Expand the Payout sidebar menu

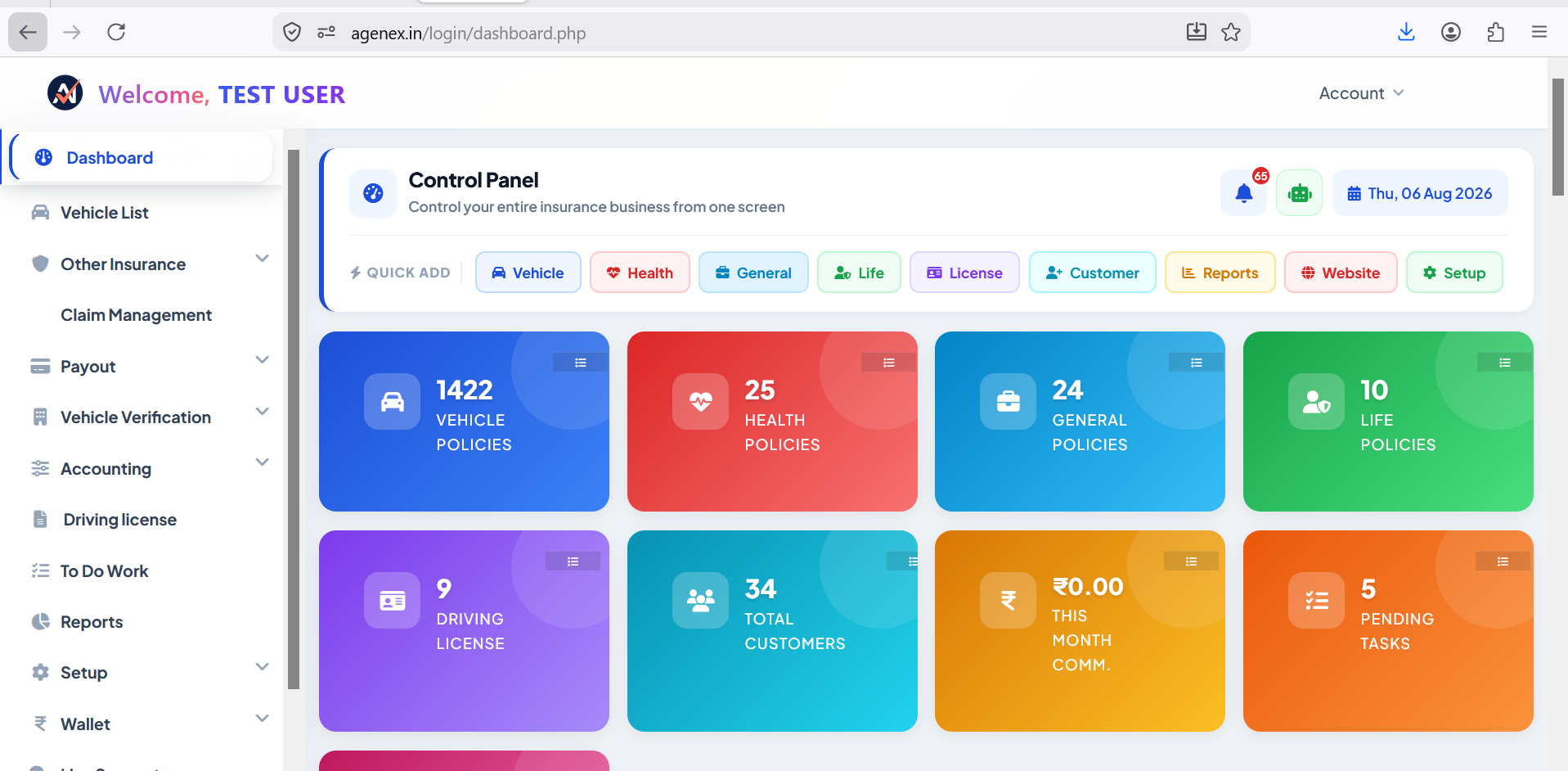[x=262, y=360]
